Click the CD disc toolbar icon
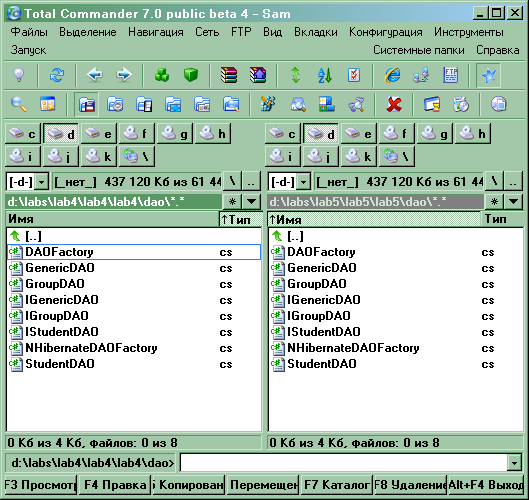 (x=461, y=104)
